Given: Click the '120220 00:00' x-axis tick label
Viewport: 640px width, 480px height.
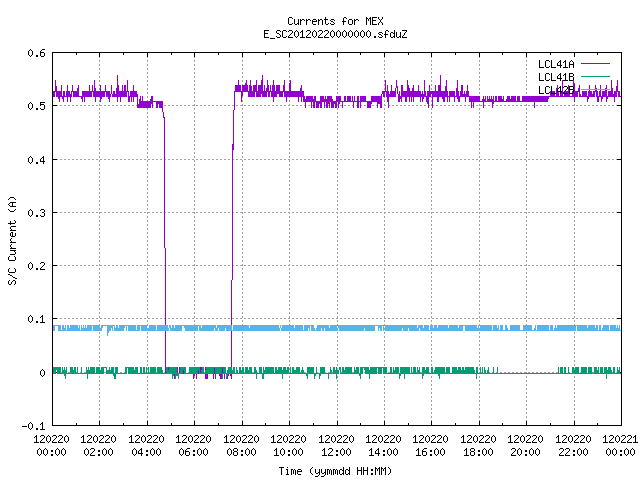Looking at the screenshot, I should tap(51, 446).
